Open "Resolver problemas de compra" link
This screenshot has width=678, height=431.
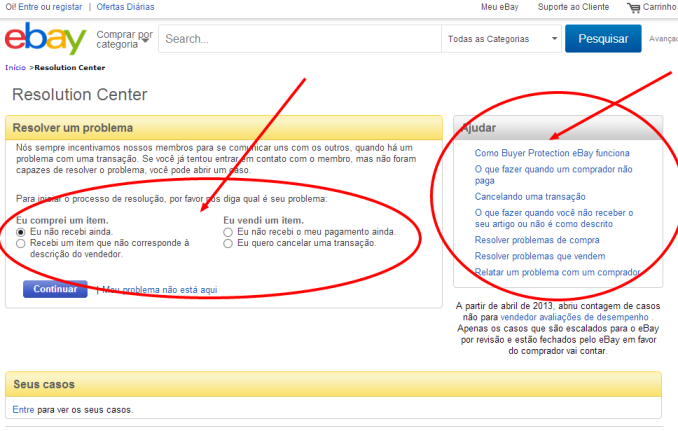pos(537,240)
